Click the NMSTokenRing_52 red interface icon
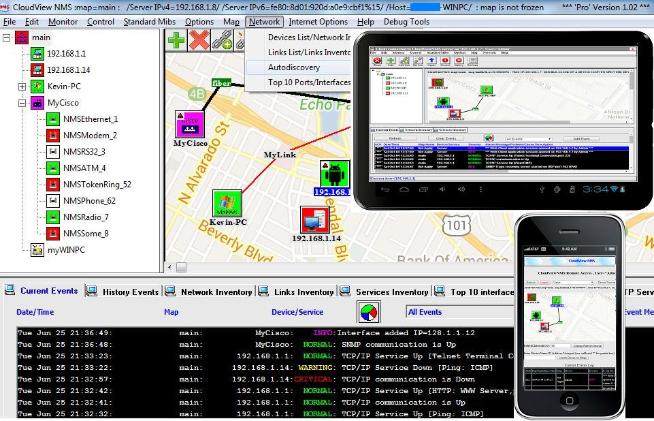The height and width of the screenshot is (421, 654). 53,184
